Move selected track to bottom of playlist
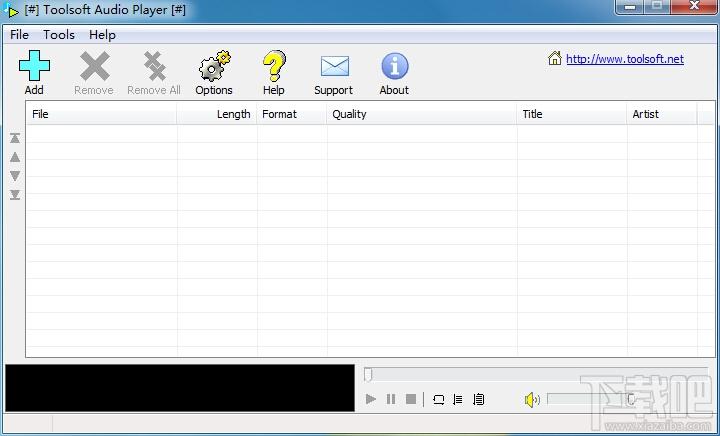 [15, 195]
